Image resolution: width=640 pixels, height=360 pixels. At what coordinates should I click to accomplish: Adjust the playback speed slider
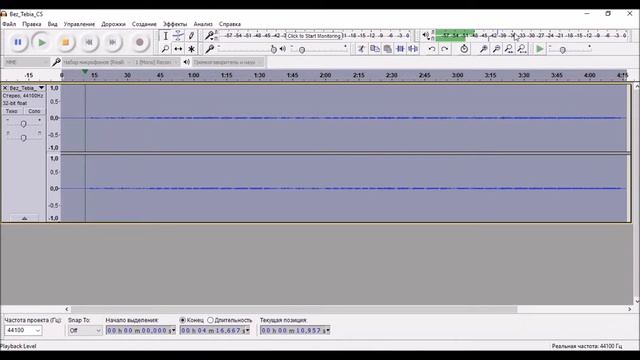click(562, 50)
